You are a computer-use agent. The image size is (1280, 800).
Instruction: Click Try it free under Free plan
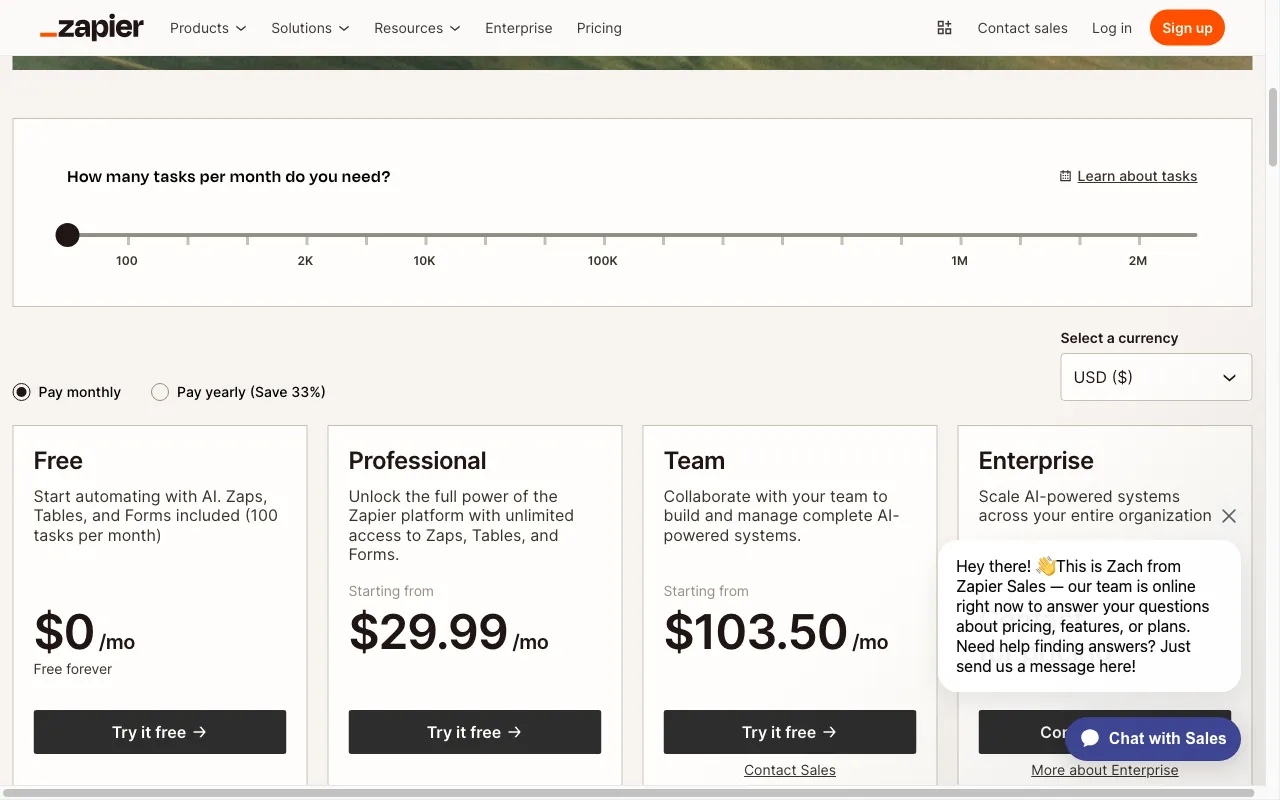[x=160, y=732]
